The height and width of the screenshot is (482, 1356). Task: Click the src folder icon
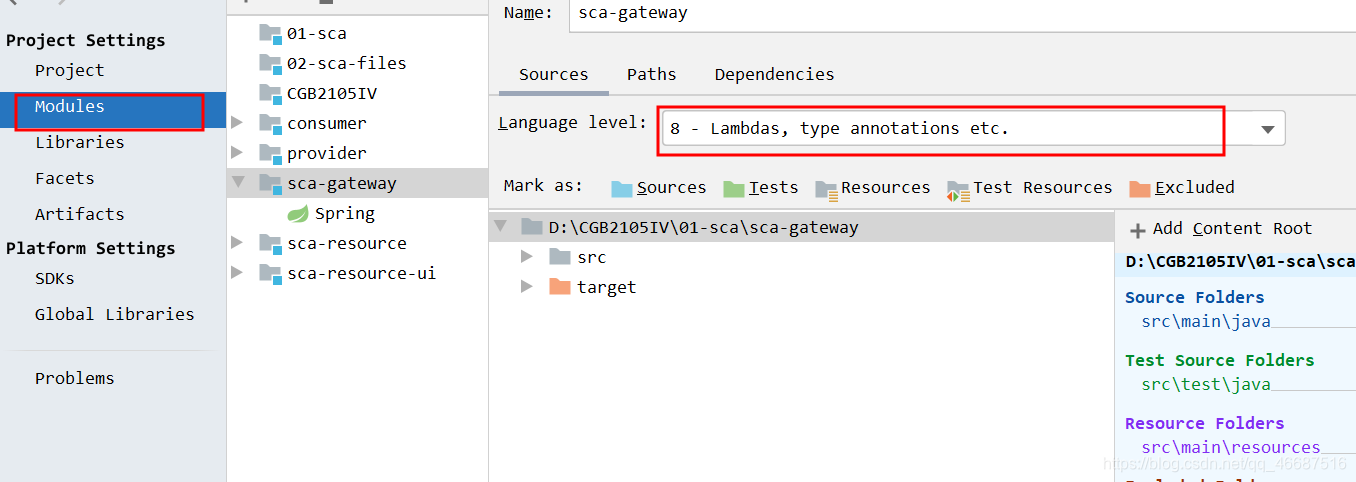click(560, 257)
